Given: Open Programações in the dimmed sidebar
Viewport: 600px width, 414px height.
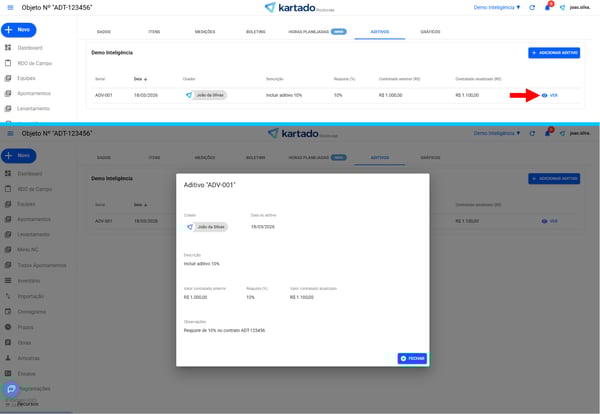Looking at the screenshot, I should (35, 389).
